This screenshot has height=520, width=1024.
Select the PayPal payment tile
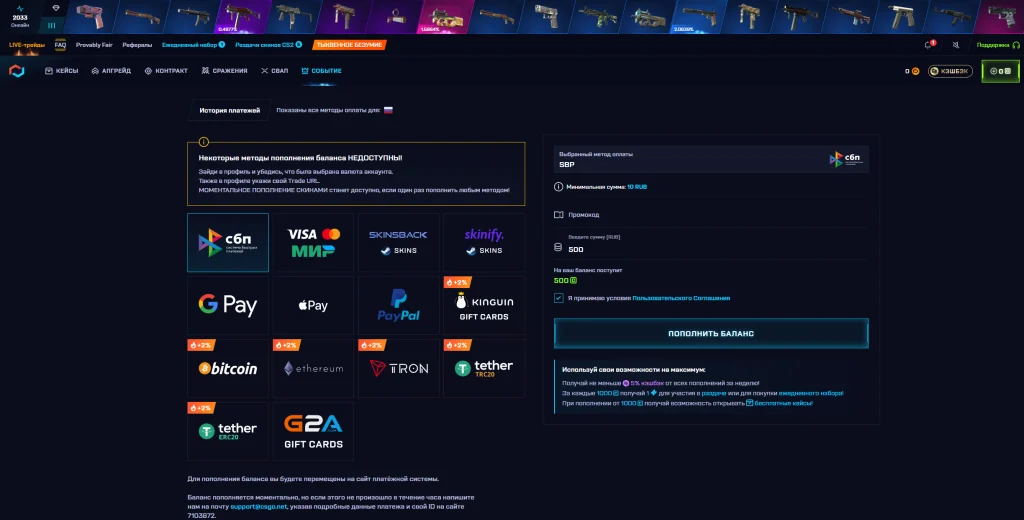[398, 305]
